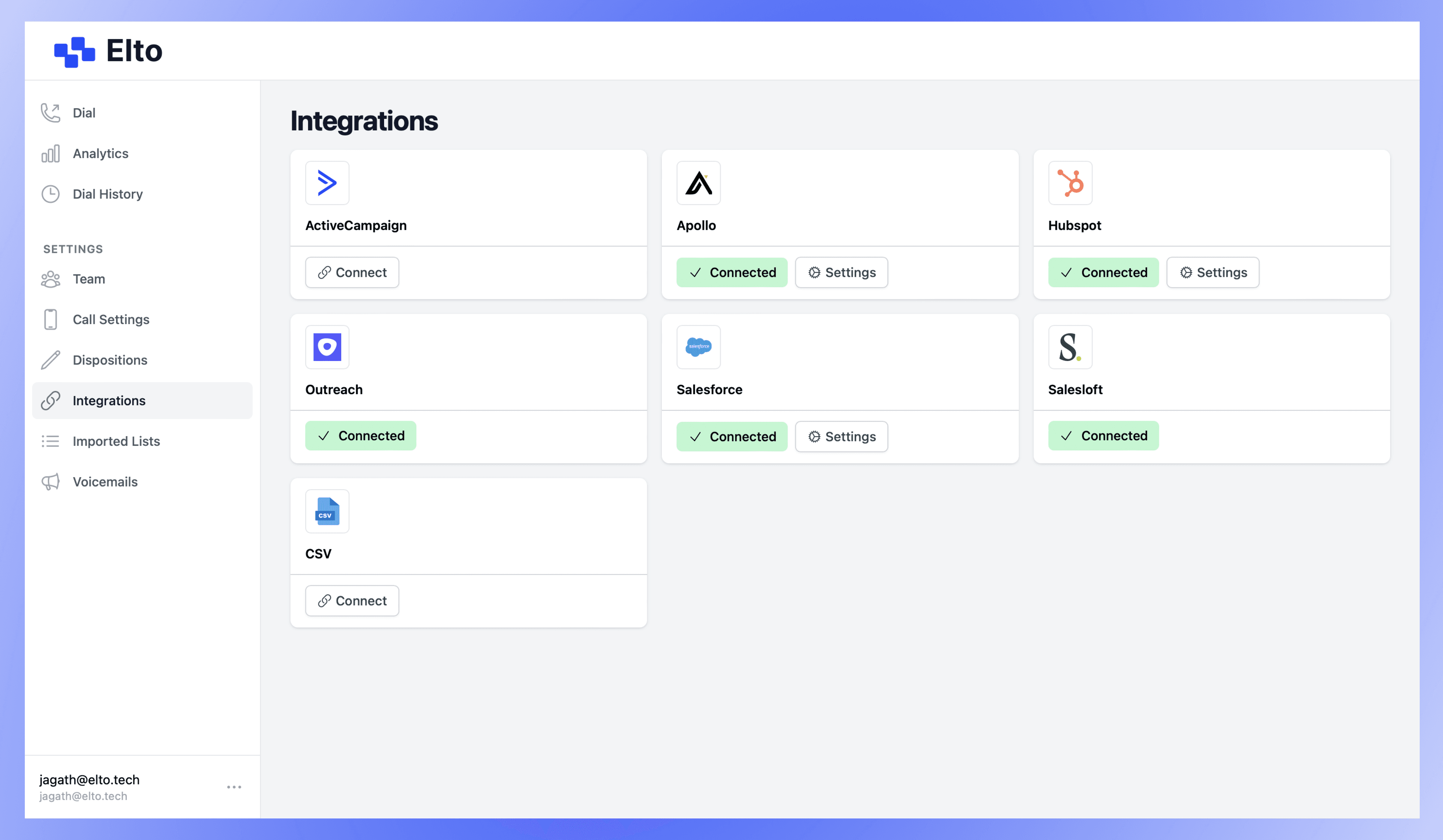This screenshot has width=1443, height=840.
Task: Click the CSV file icon
Action: tap(327, 511)
